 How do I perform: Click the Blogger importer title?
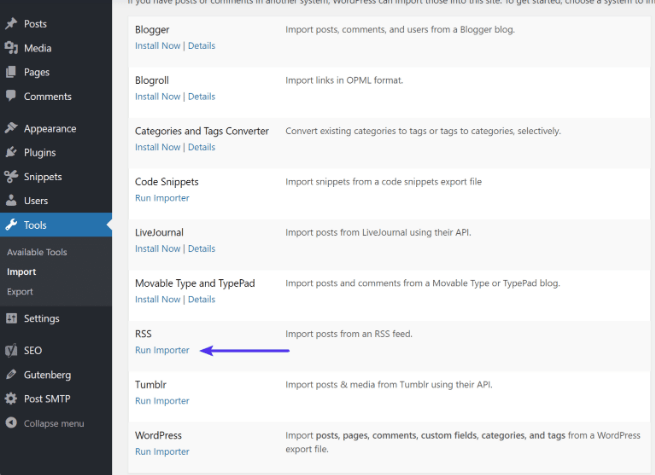152,30
